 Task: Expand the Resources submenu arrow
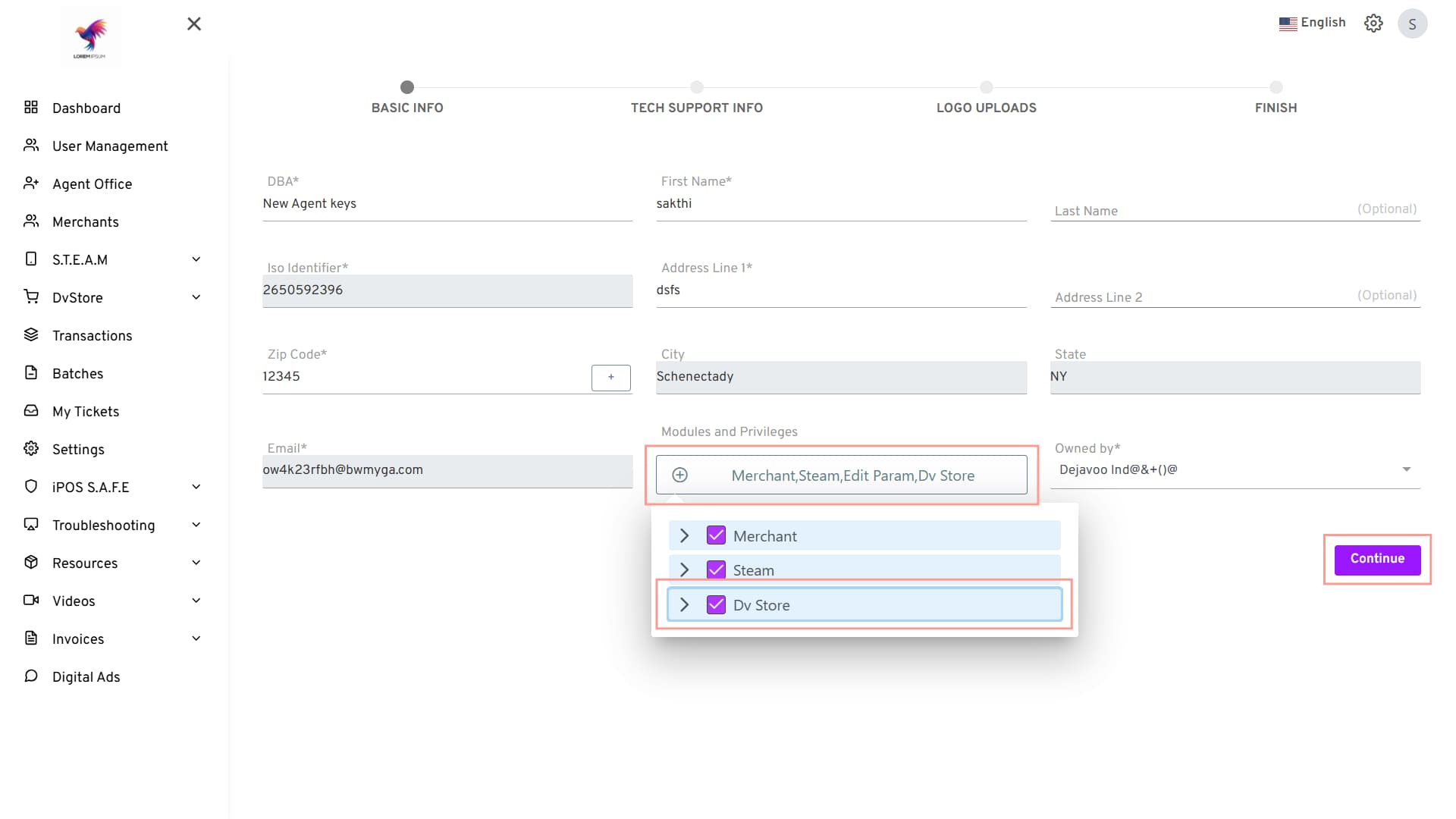tap(196, 563)
